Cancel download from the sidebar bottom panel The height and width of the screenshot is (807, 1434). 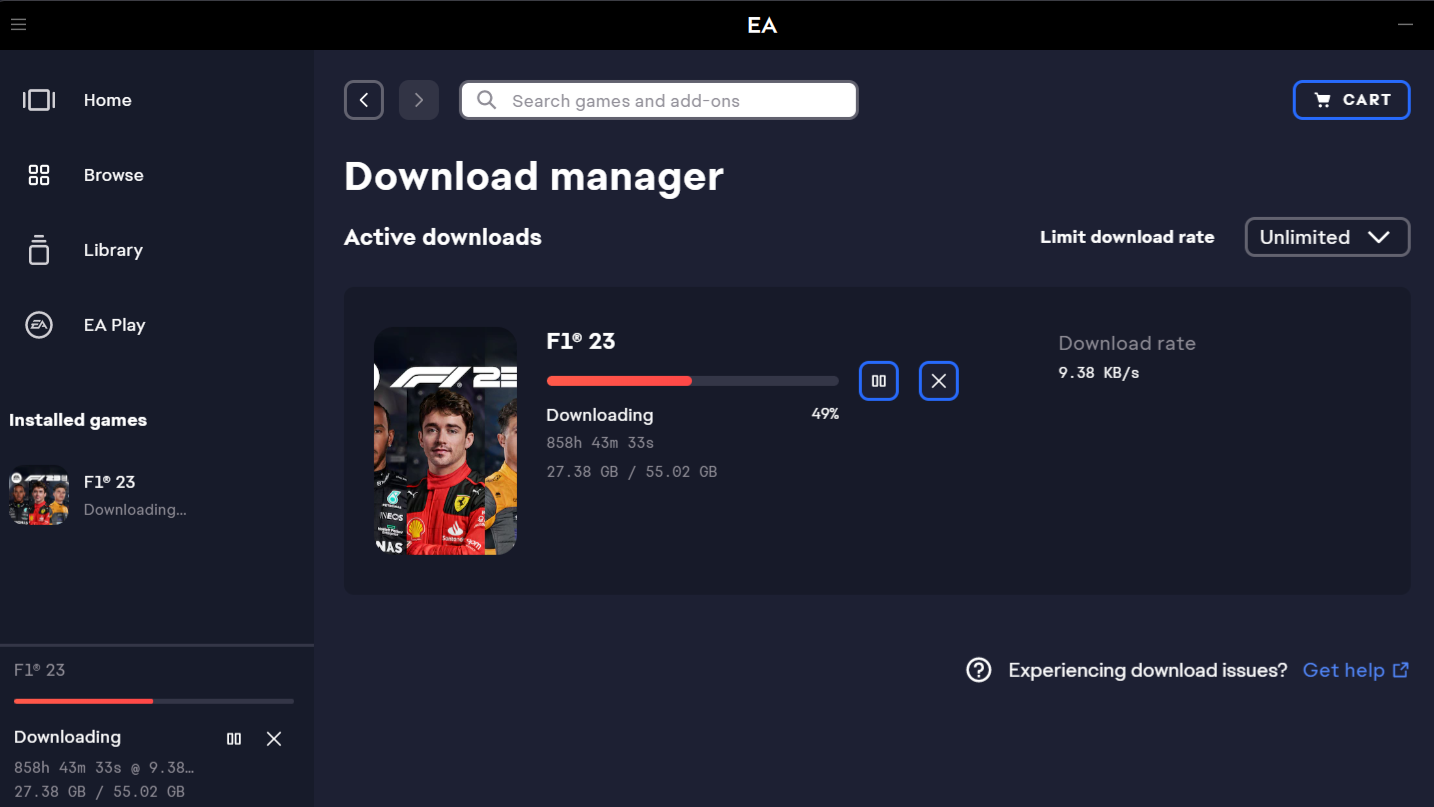point(274,739)
